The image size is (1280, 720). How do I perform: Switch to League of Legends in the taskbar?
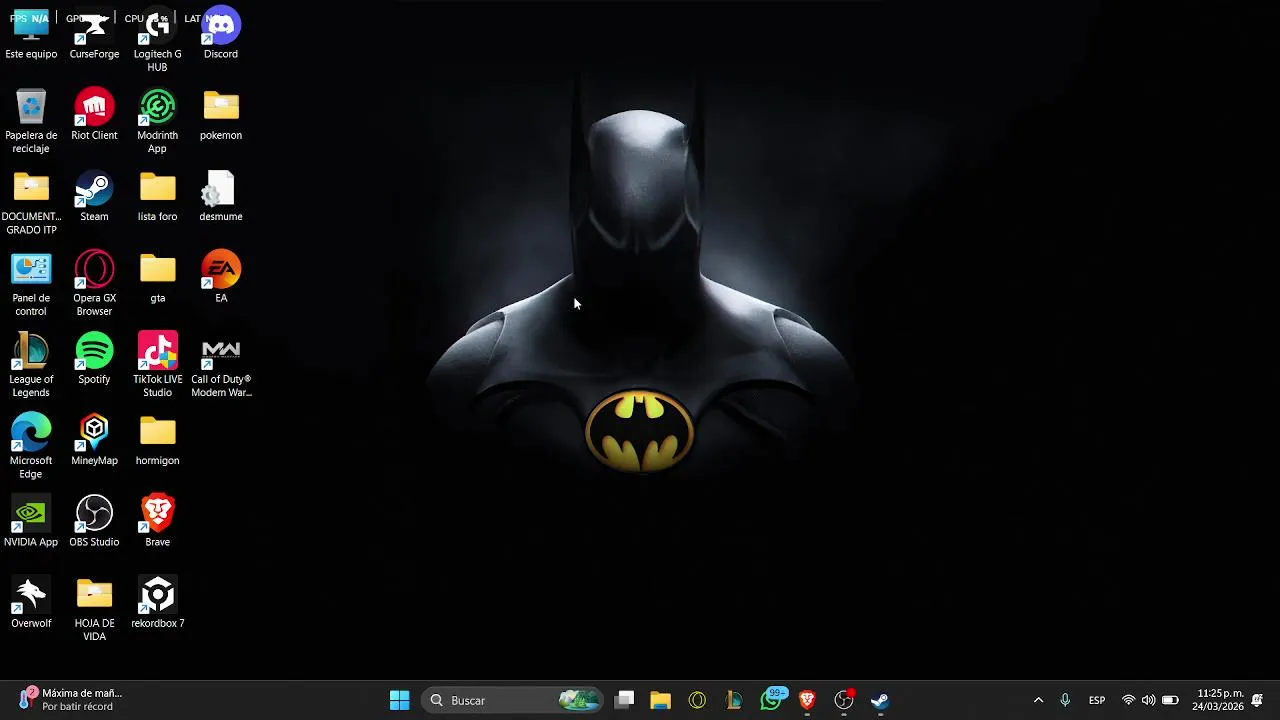734,700
